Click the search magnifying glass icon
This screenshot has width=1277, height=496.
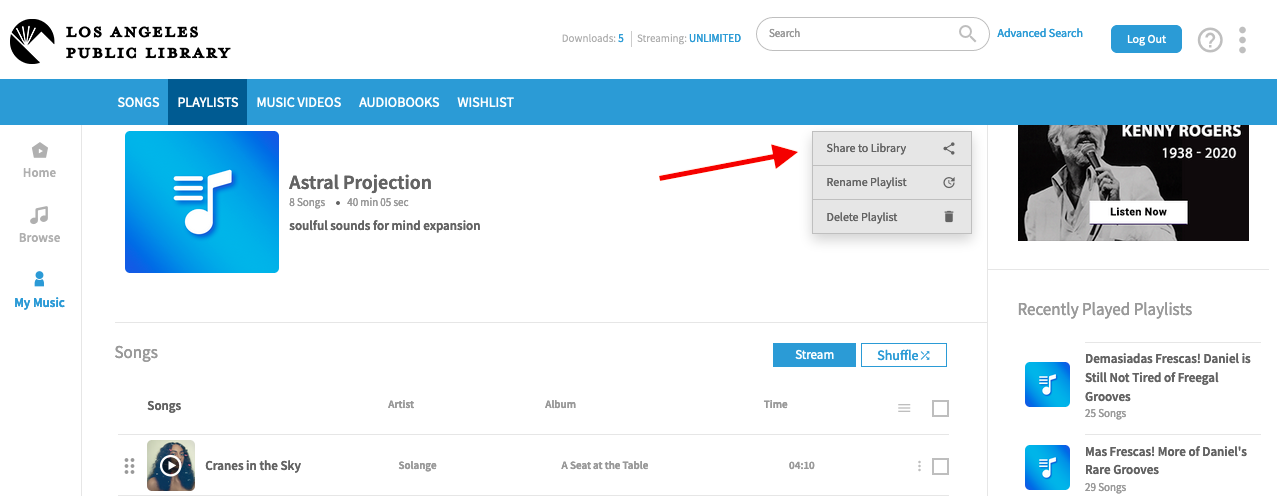(x=967, y=34)
